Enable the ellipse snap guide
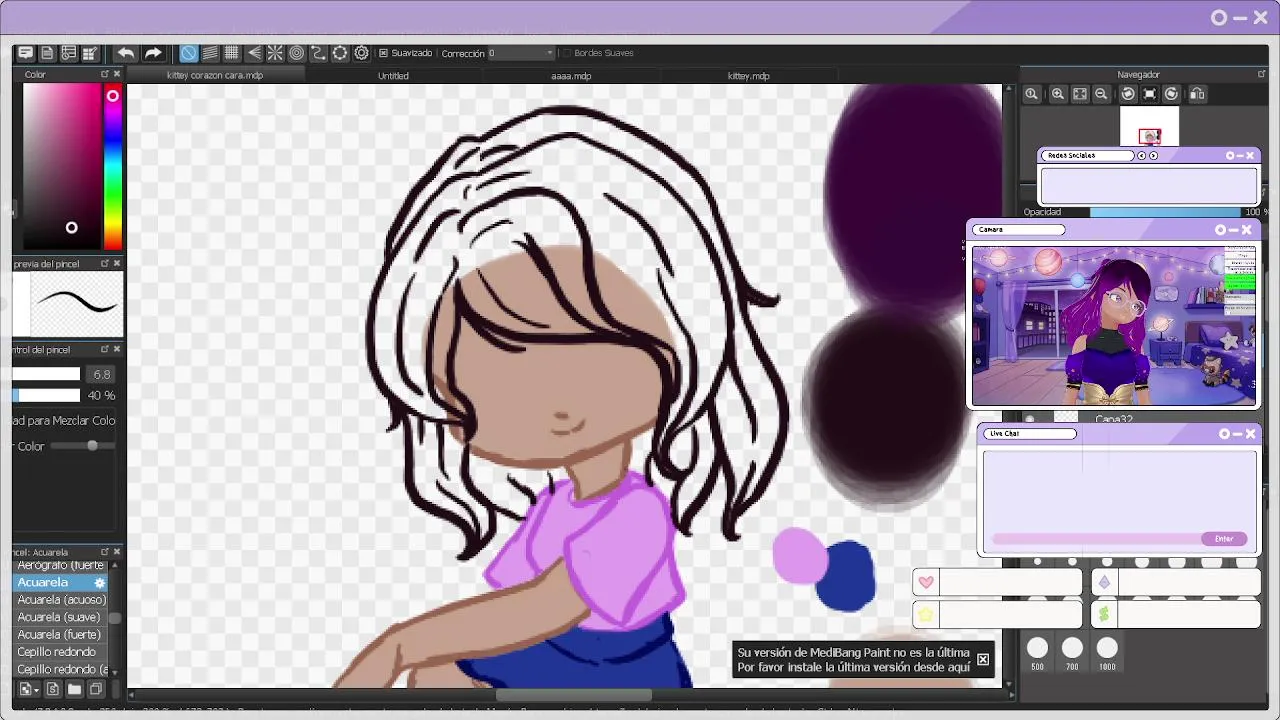The height and width of the screenshot is (720, 1280). point(340,53)
